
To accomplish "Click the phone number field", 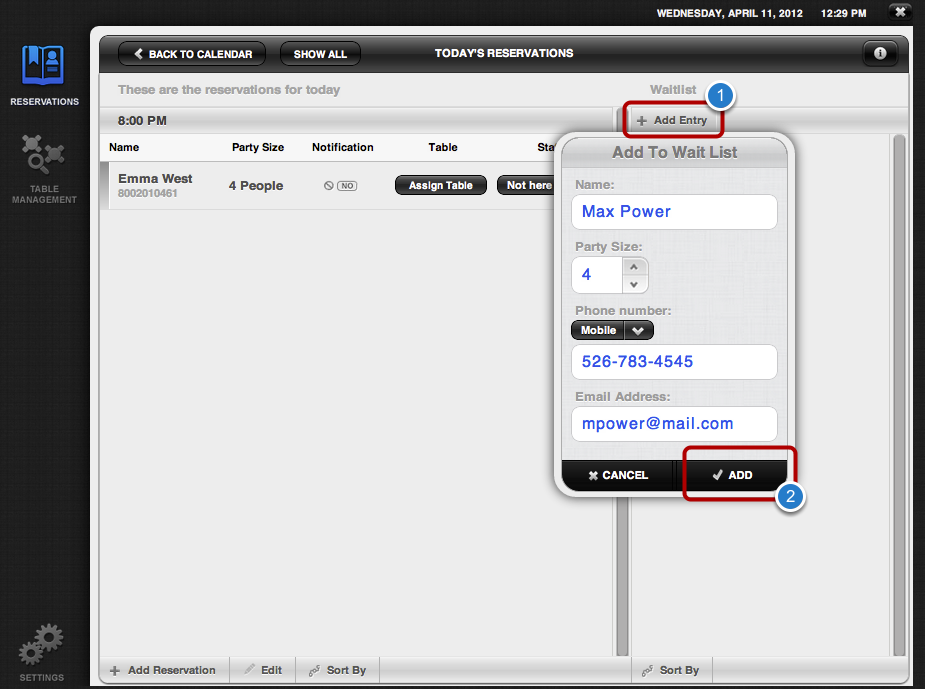I will point(674,362).
